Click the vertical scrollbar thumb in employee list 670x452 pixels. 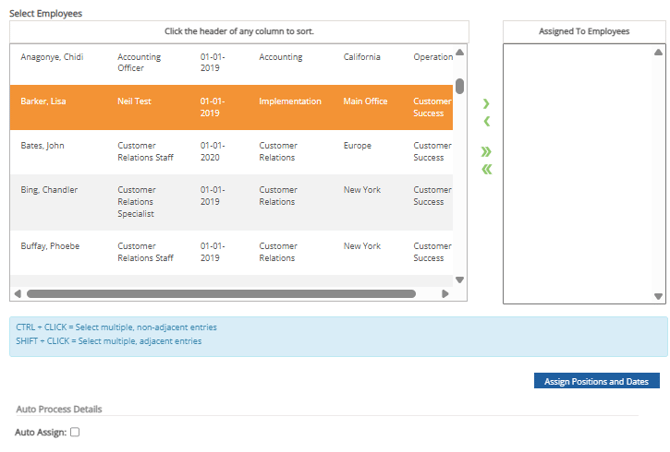tap(460, 86)
